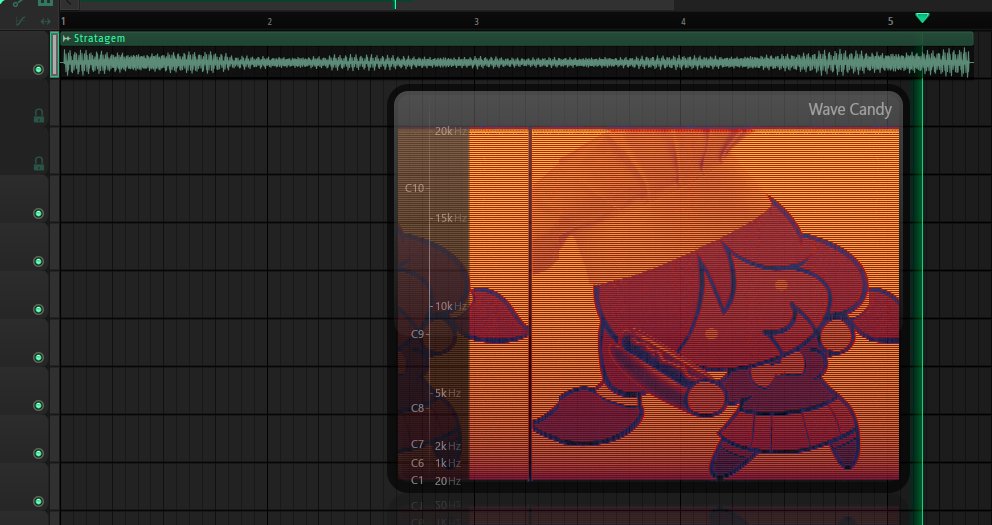Open the Stratagem clip menu arrow icon

(x=66, y=39)
